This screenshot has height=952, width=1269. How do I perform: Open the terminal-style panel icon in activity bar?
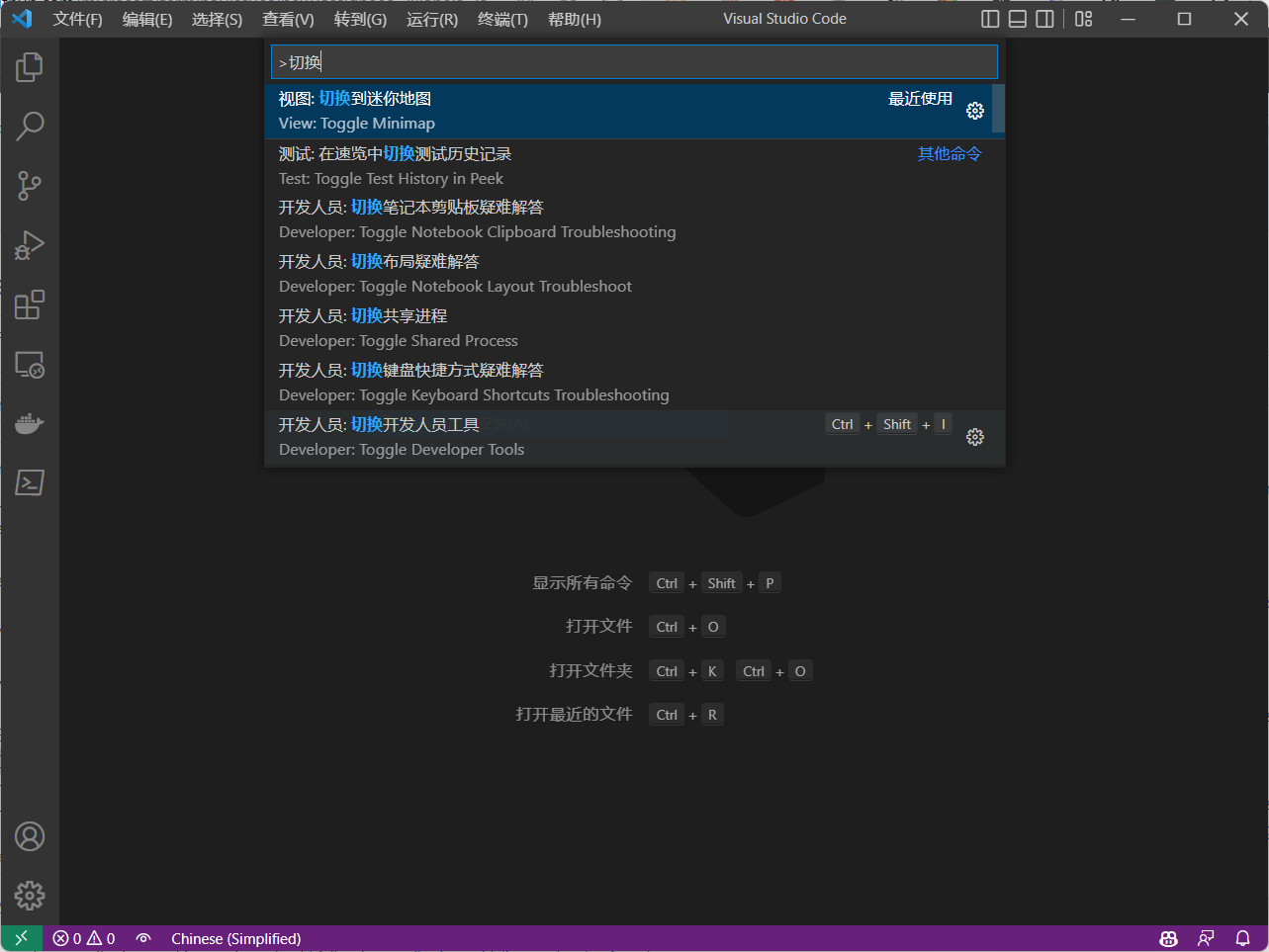(x=30, y=482)
